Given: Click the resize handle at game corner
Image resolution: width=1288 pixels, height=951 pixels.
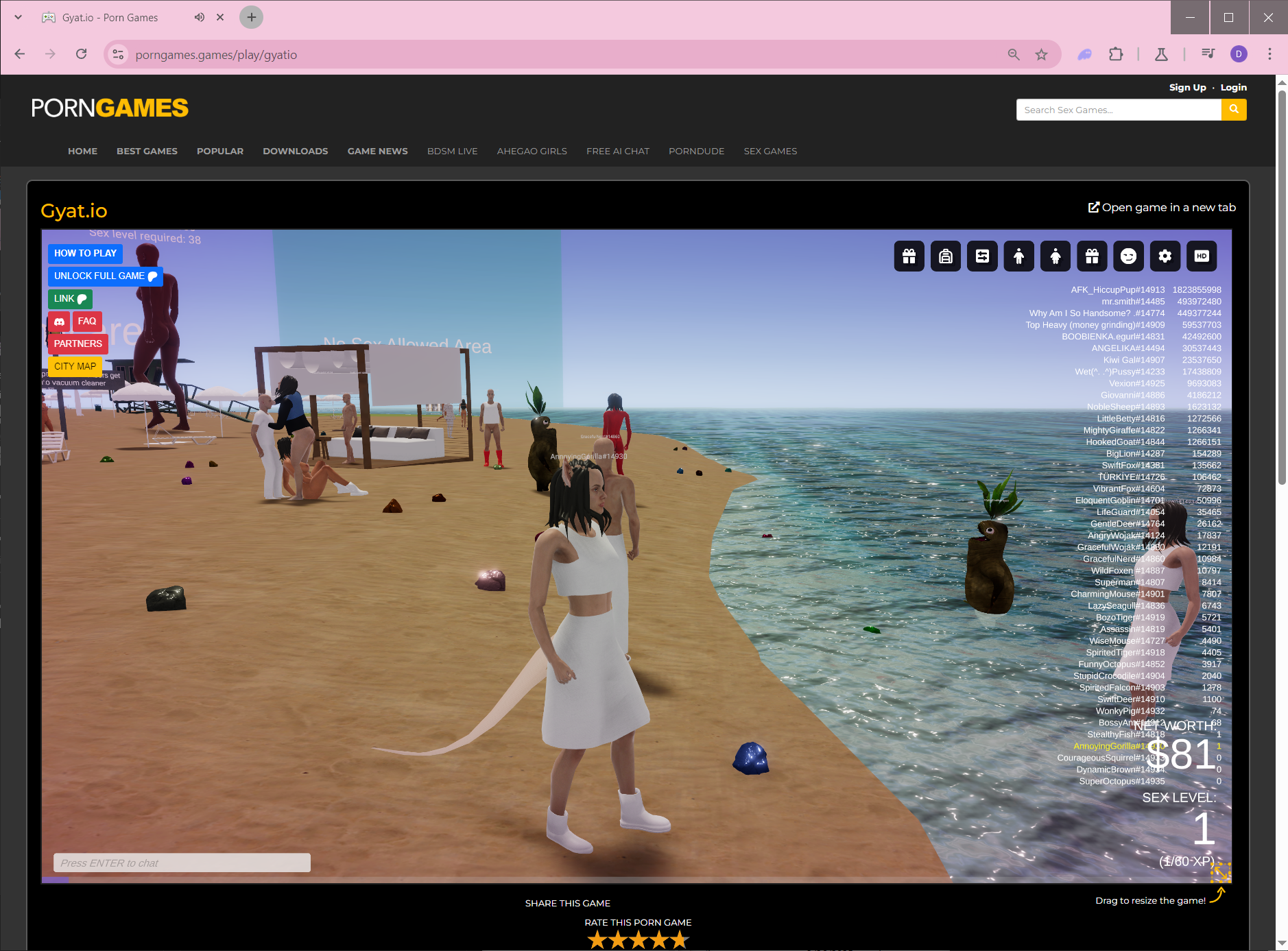Looking at the screenshot, I should [x=1221, y=873].
